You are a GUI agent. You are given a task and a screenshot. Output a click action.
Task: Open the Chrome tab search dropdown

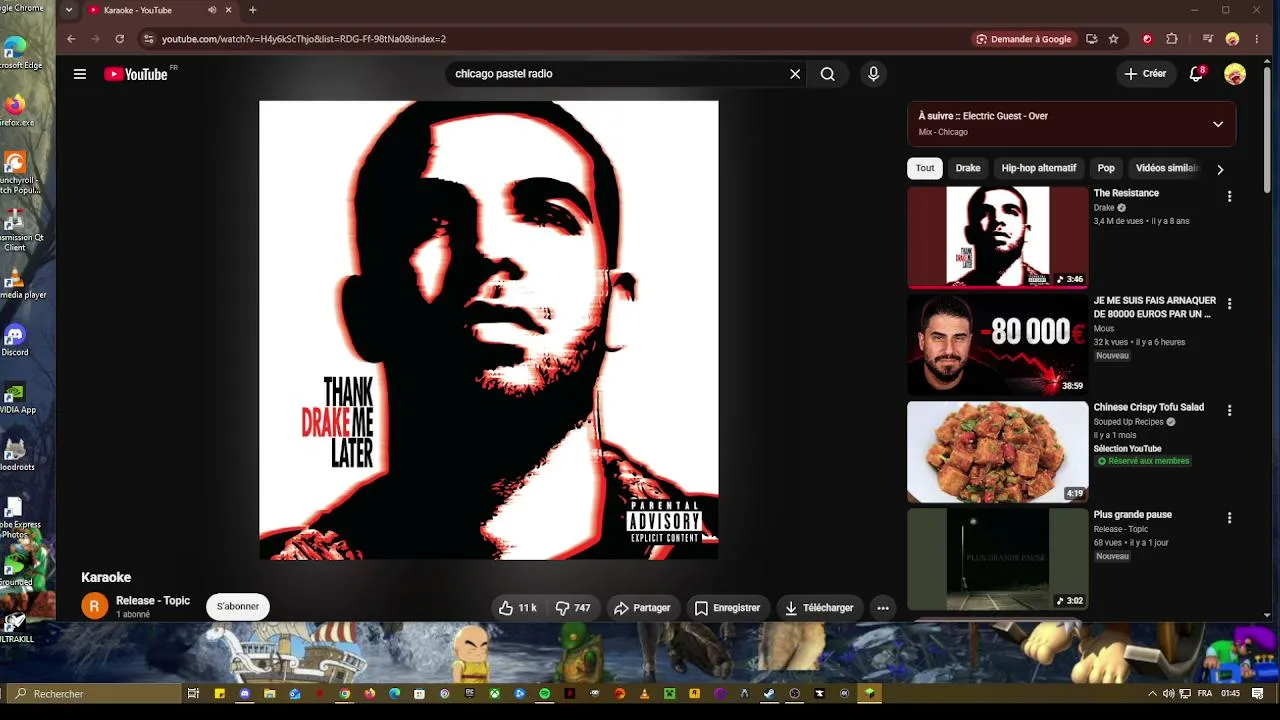(x=69, y=10)
